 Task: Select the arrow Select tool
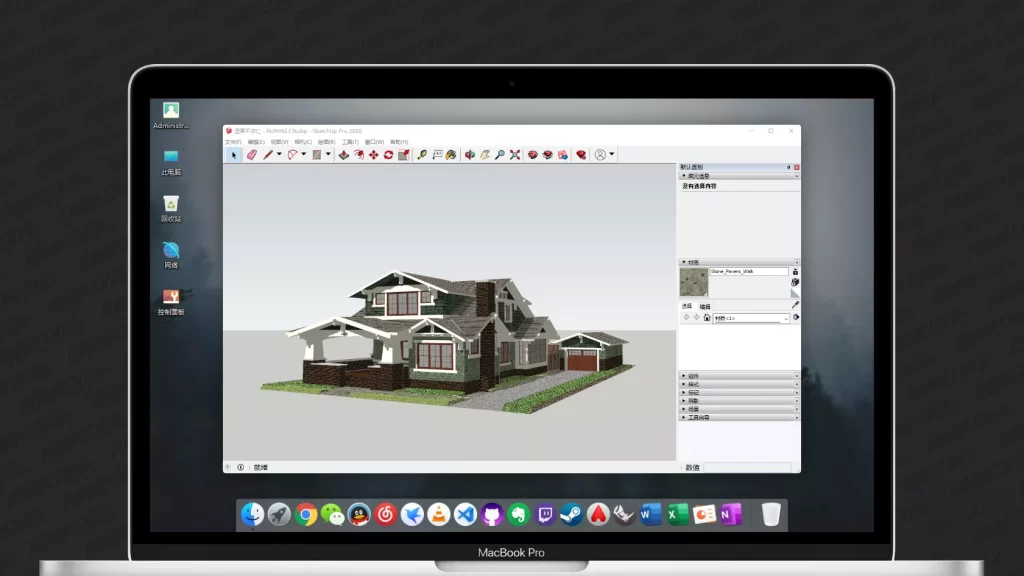[x=235, y=155]
